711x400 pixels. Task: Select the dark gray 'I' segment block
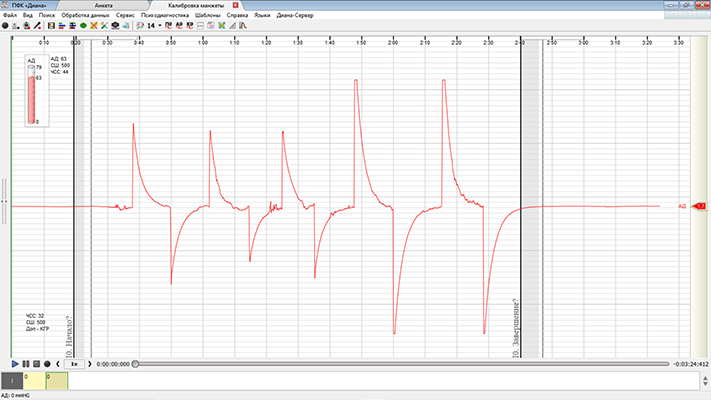[x=12, y=381]
